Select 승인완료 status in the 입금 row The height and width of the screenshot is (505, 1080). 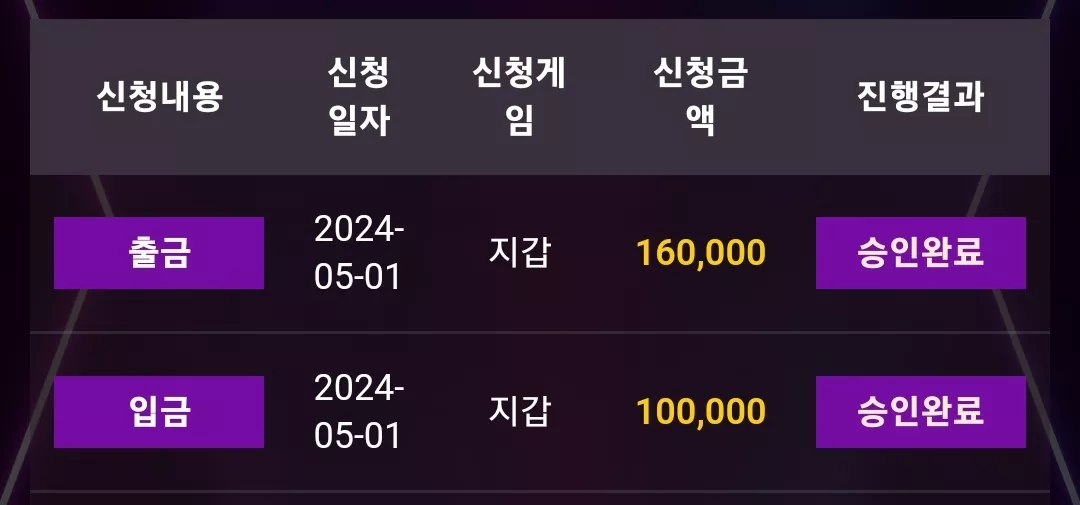click(x=921, y=412)
